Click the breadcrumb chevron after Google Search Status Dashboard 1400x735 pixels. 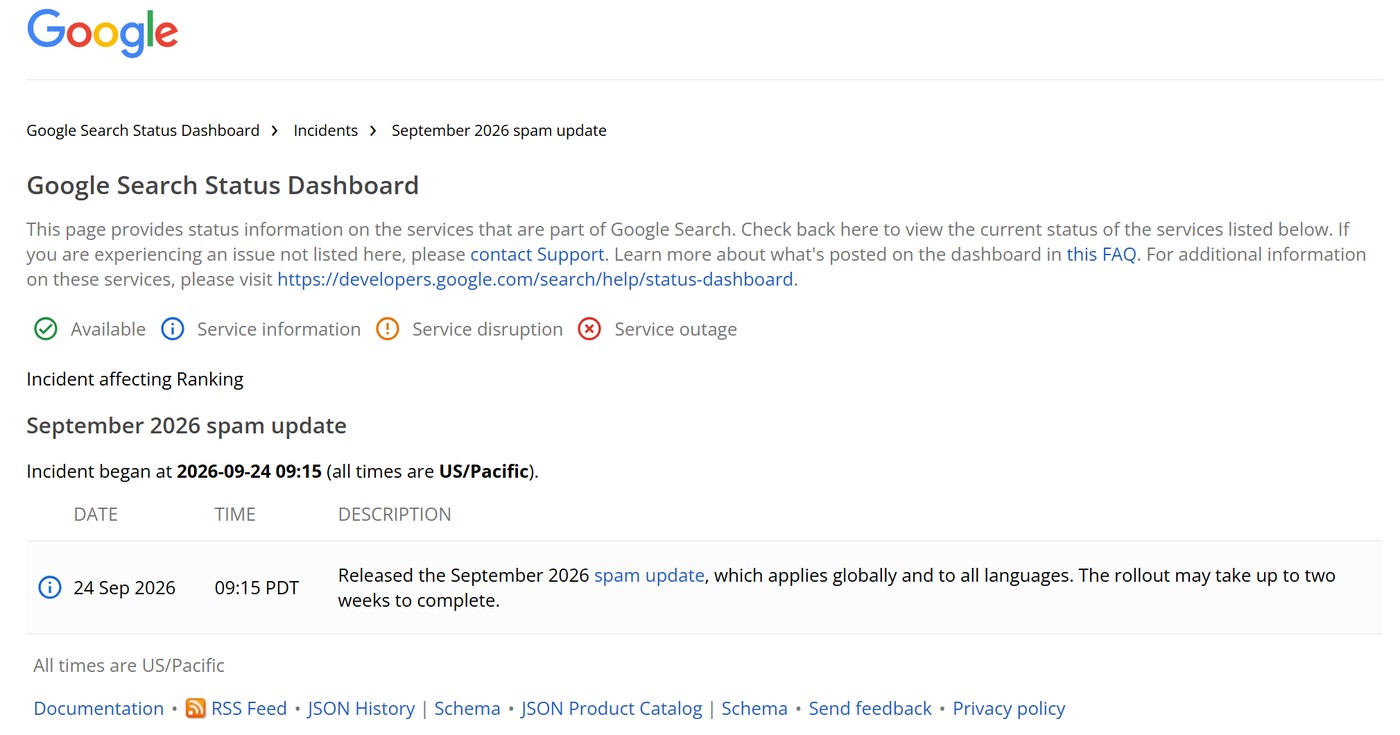[x=275, y=130]
